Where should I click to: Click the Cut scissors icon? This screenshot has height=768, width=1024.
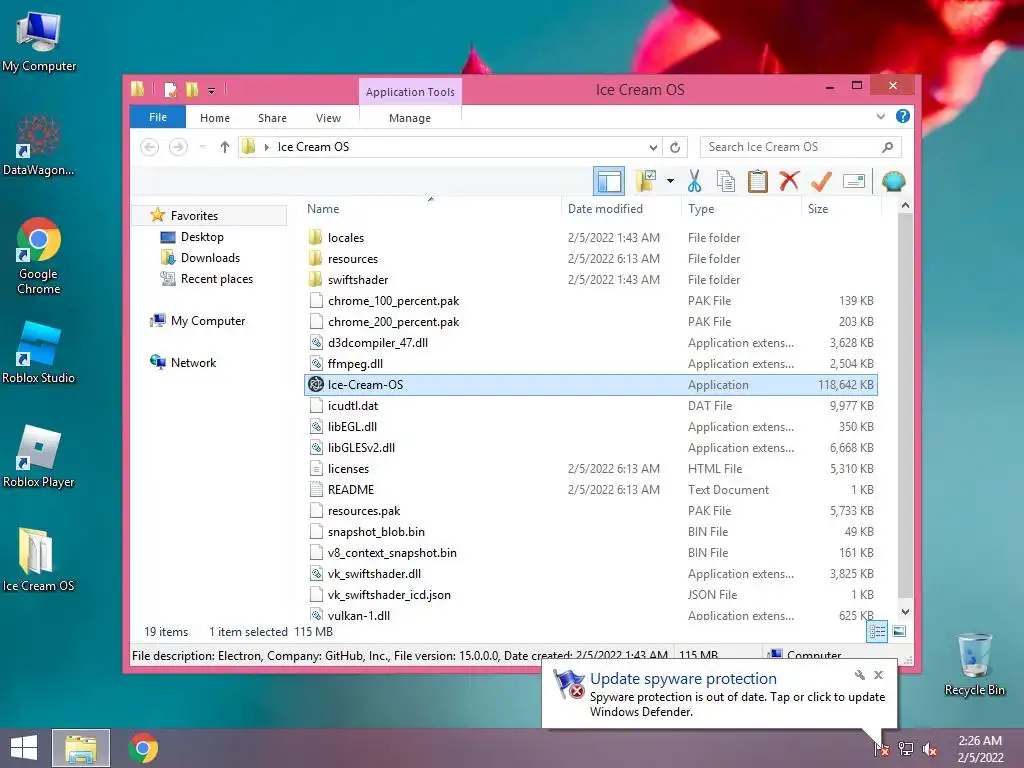(x=694, y=181)
